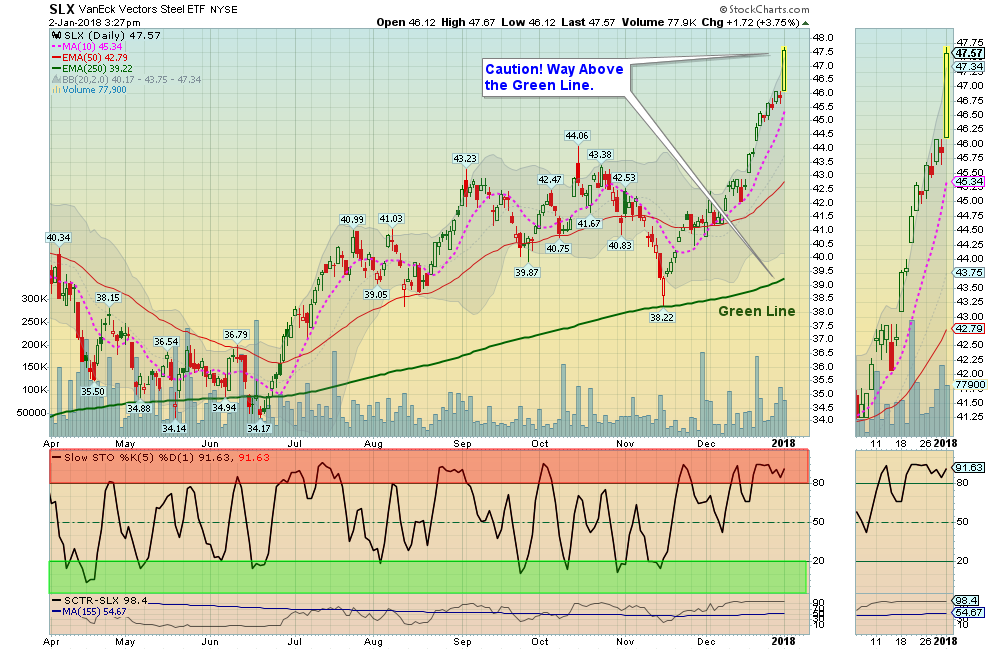Click the 44.06 price peak label
The height and width of the screenshot is (650, 1000).
pos(577,135)
